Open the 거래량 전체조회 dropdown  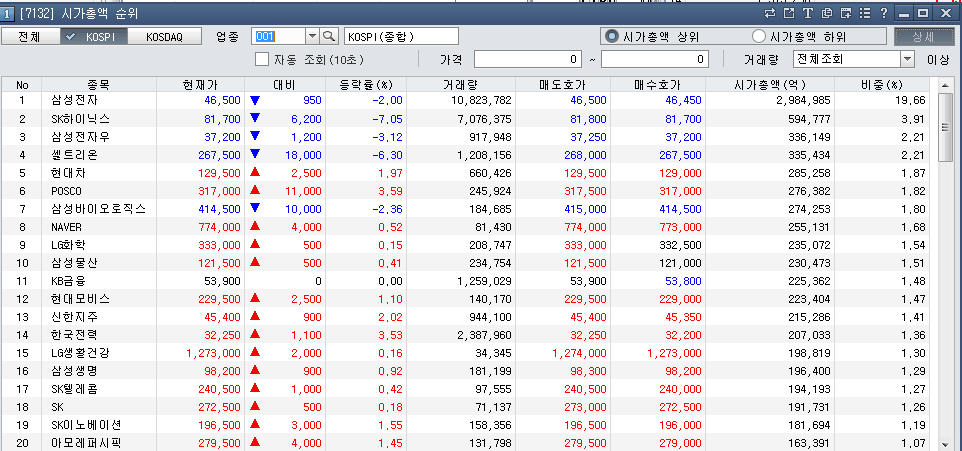pyautogui.click(x=907, y=59)
